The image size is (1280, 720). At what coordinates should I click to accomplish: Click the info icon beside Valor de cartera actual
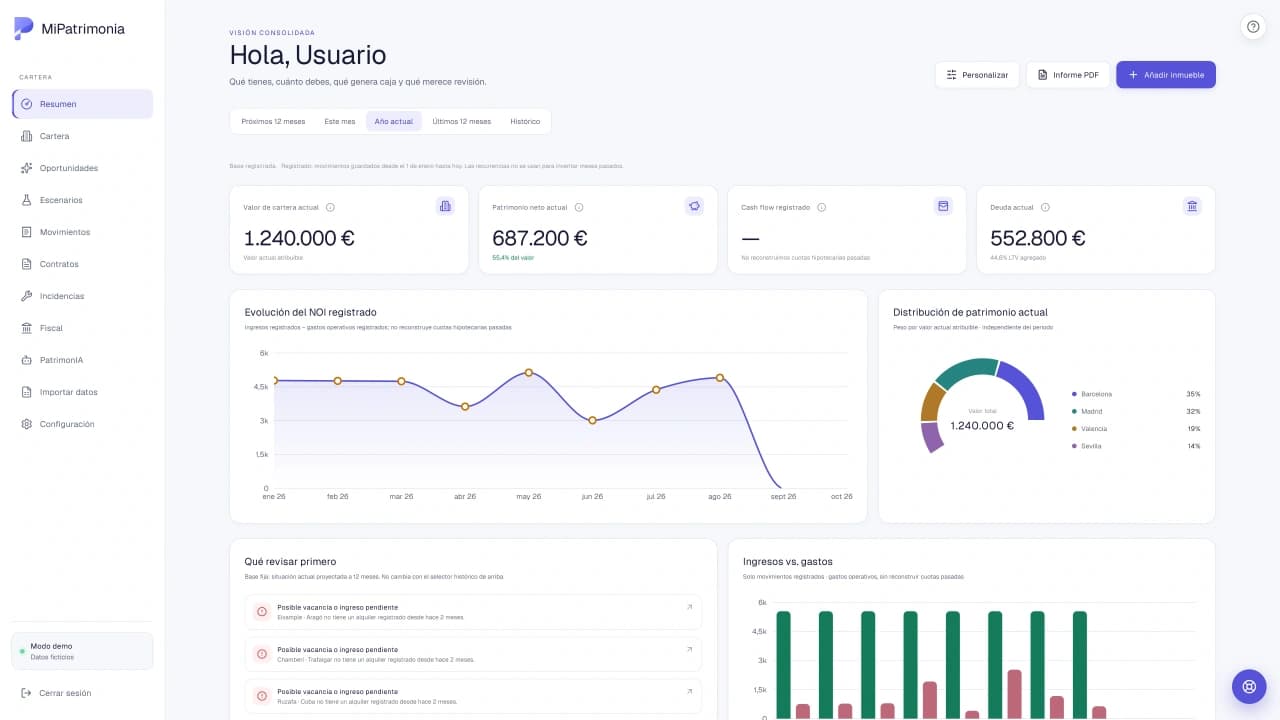click(330, 207)
